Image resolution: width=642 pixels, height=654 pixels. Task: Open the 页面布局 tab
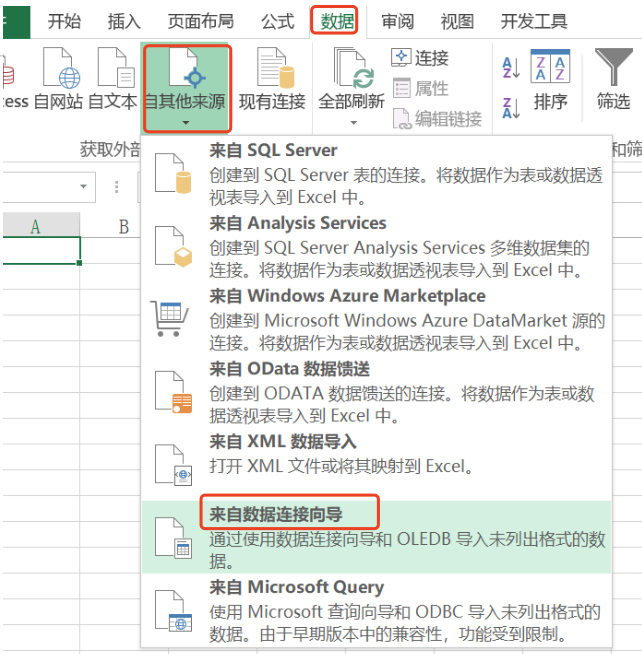[201, 21]
